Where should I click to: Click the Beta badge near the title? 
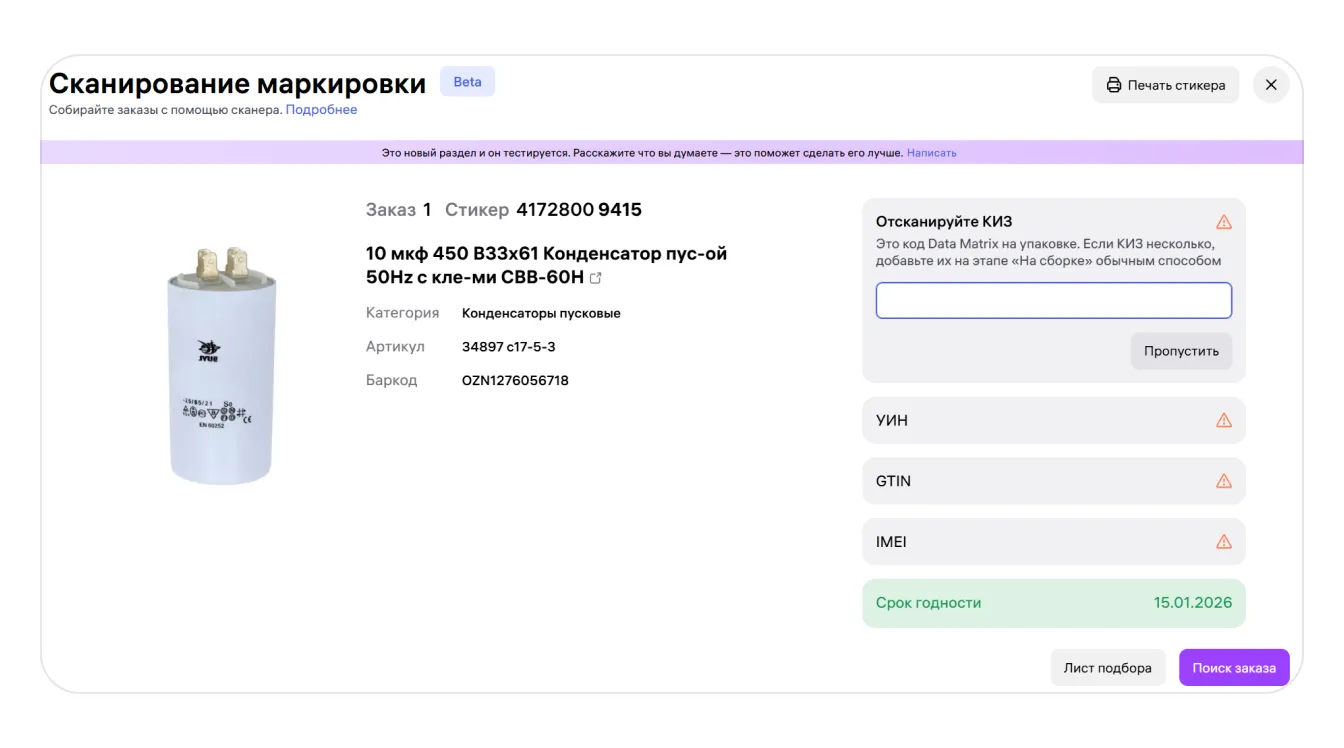pyautogui.click(x=467, y=82)
